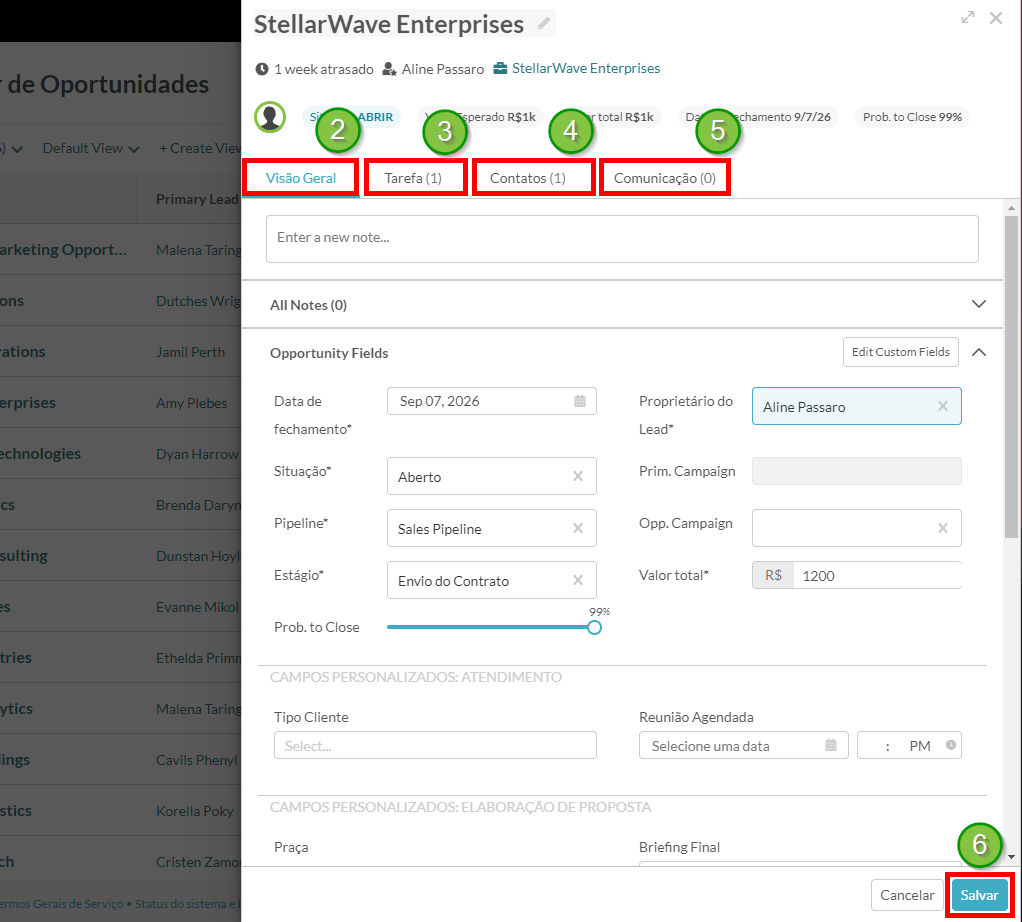
Task: Click the Prob. to Close slider handle
Action: click(x=594, y=627)
